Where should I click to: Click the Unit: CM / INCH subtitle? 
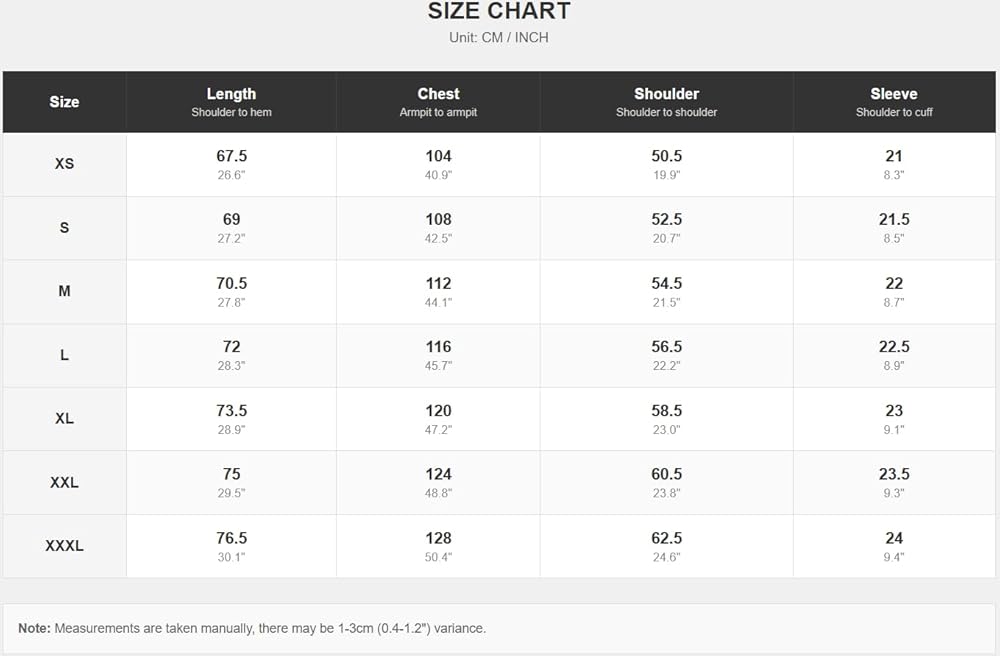[x=499, y=38]
